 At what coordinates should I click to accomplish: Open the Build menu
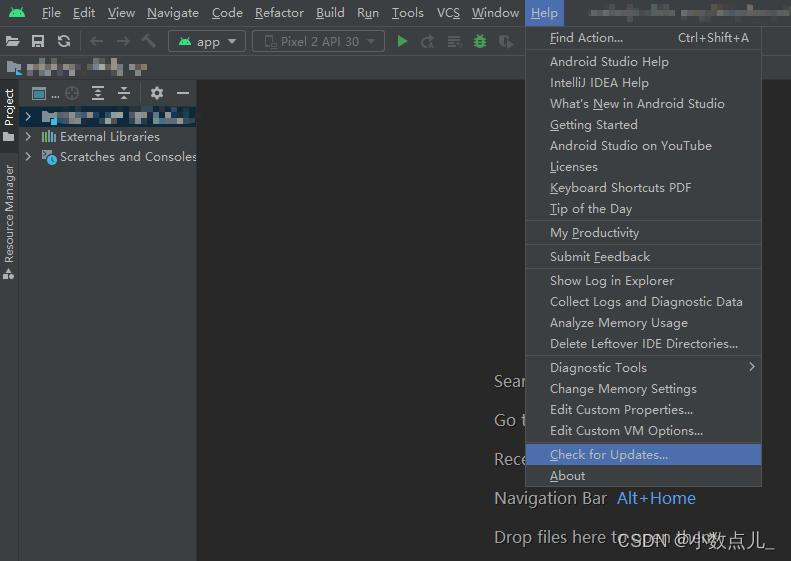pos(330,13)
